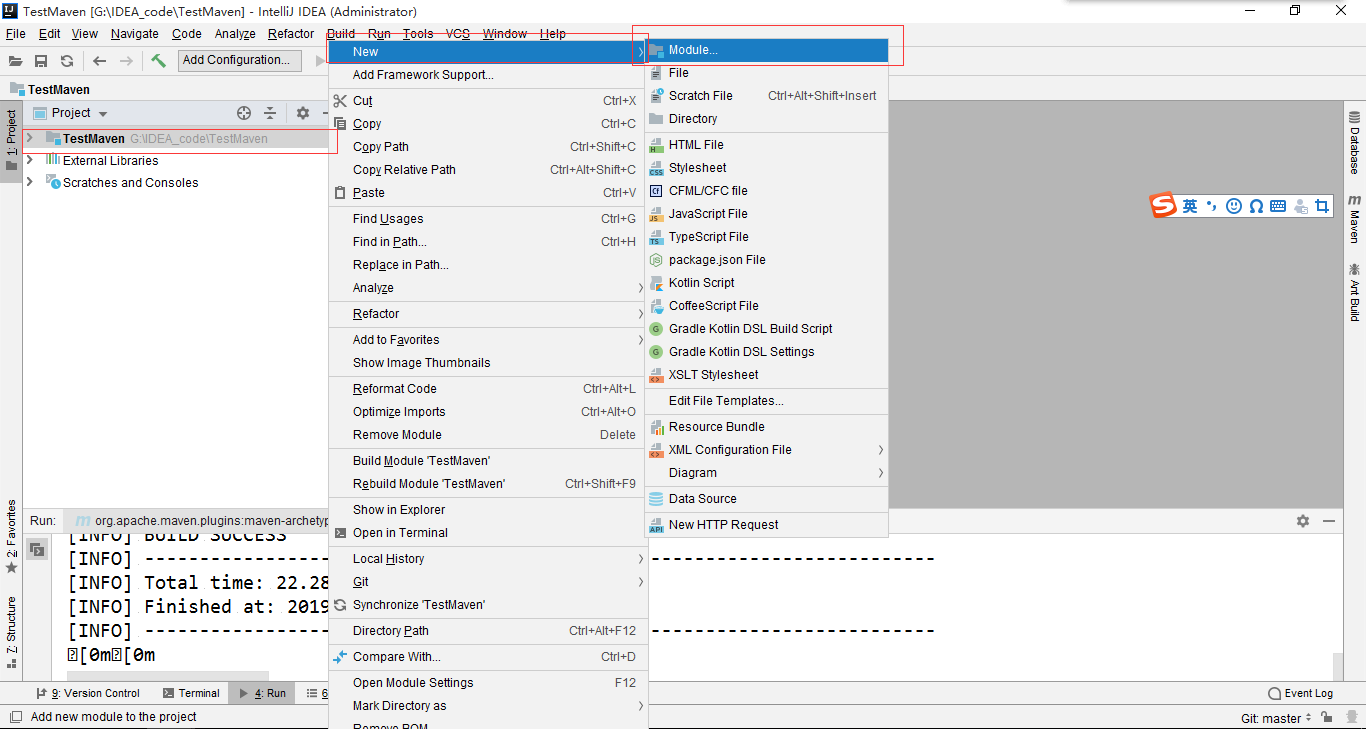Viewport: 1366px width, 729px height.
Task: Expand the XML Configuration File submenu
Action: tap(766, 450)
